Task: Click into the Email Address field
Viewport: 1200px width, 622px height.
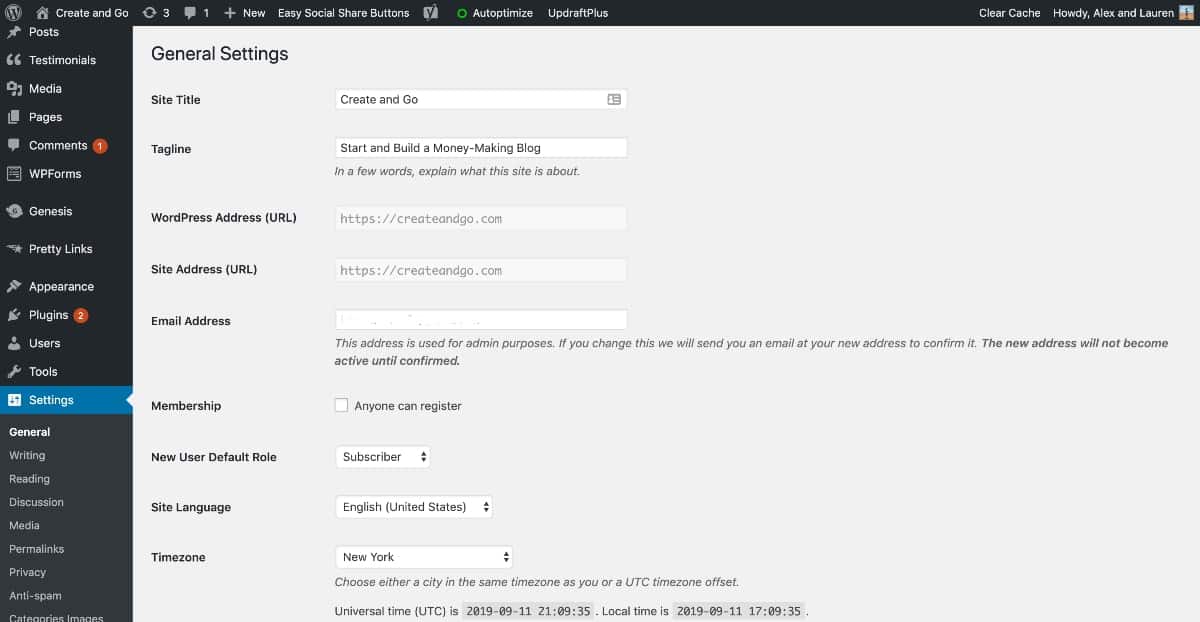Action: (x=481, y=320)
